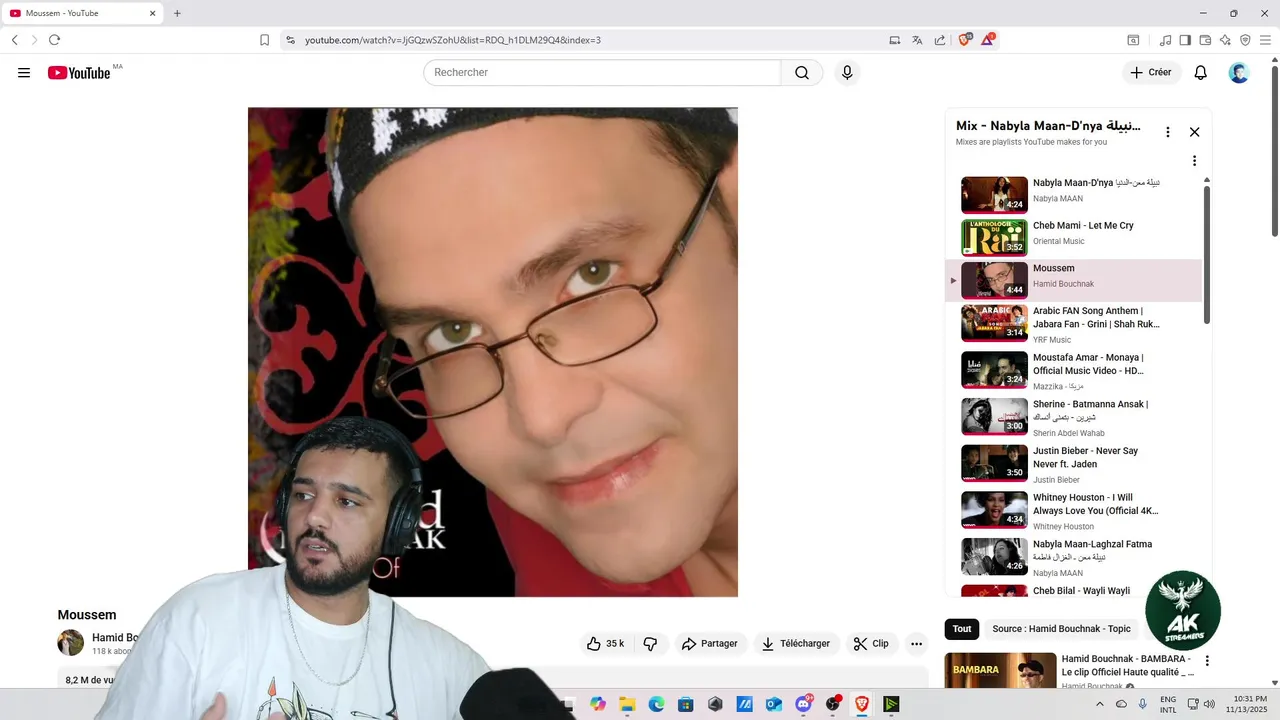Viewport: 1280px width, 720px height.
Task: Open the translate page icon
Action: click(917, 40)
